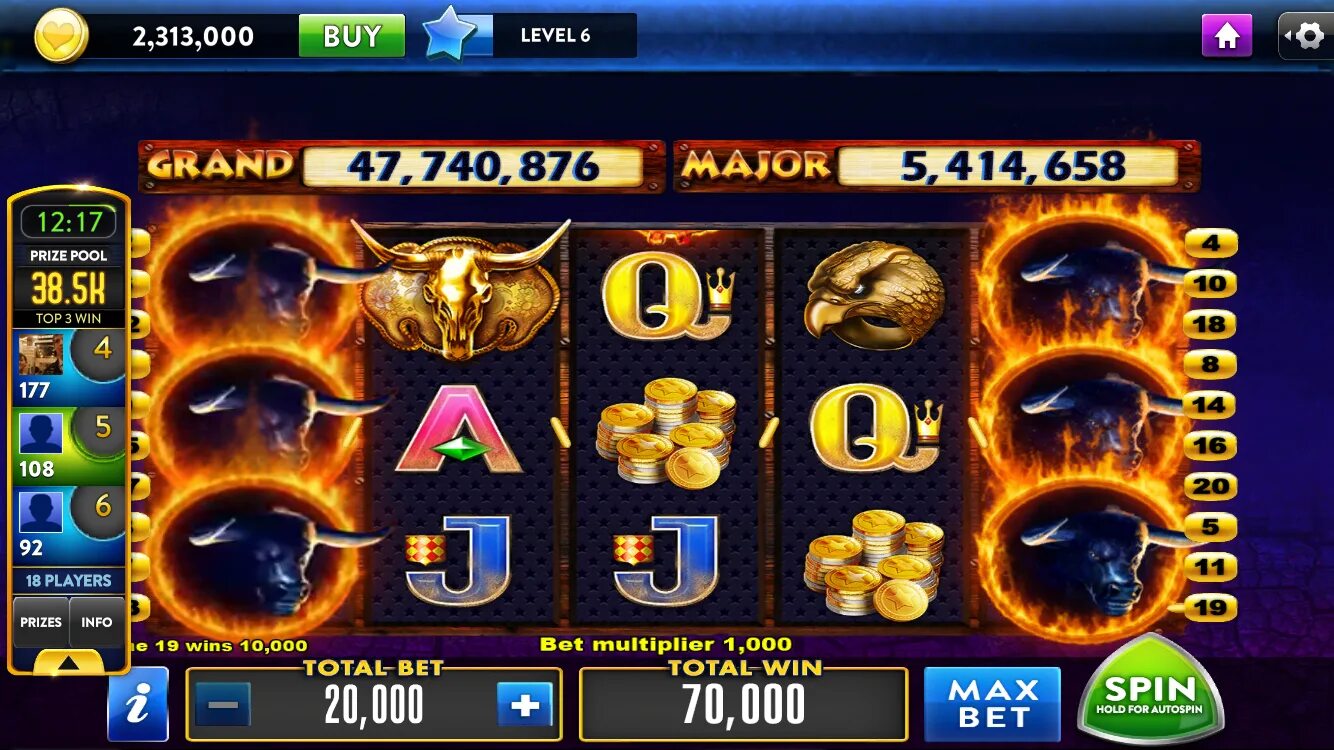Click the golden bull skull symbol

(x=460, y=291)
